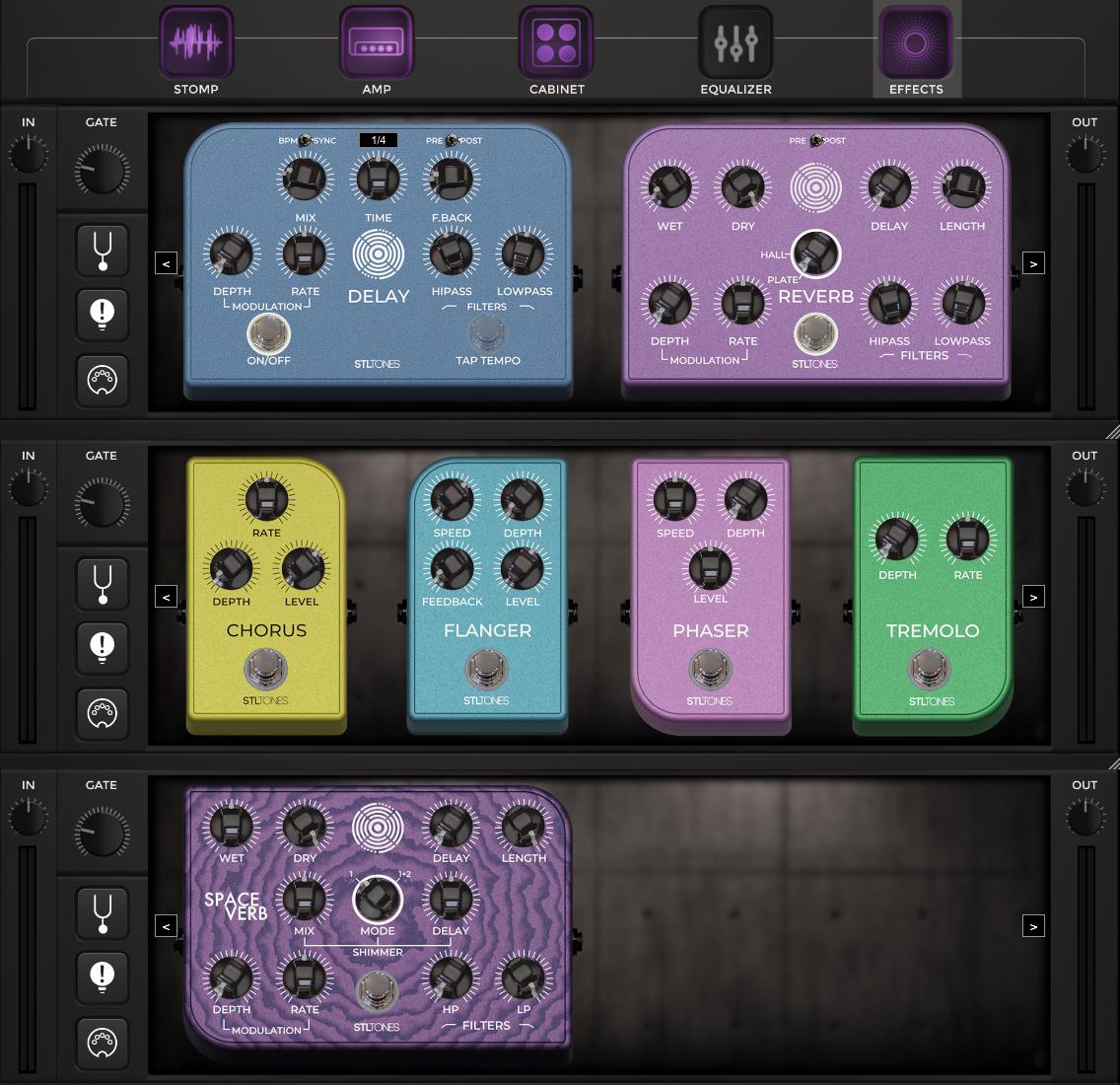Click the Gate knob in top rack
This screenshot has height=1085, width=1120.
[x=102, y=170]
